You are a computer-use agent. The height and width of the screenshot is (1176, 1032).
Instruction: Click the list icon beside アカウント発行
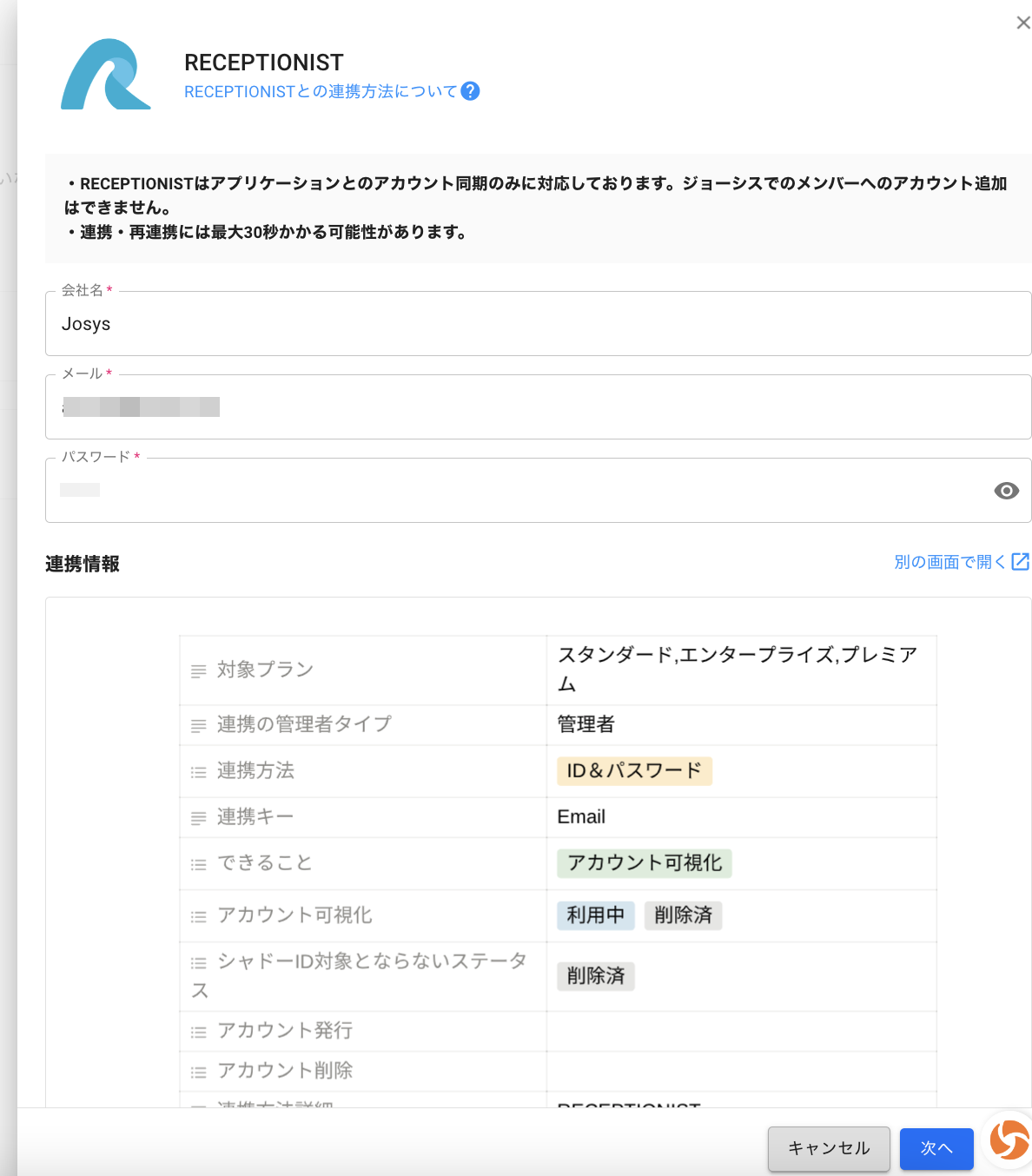point(199,1032)
